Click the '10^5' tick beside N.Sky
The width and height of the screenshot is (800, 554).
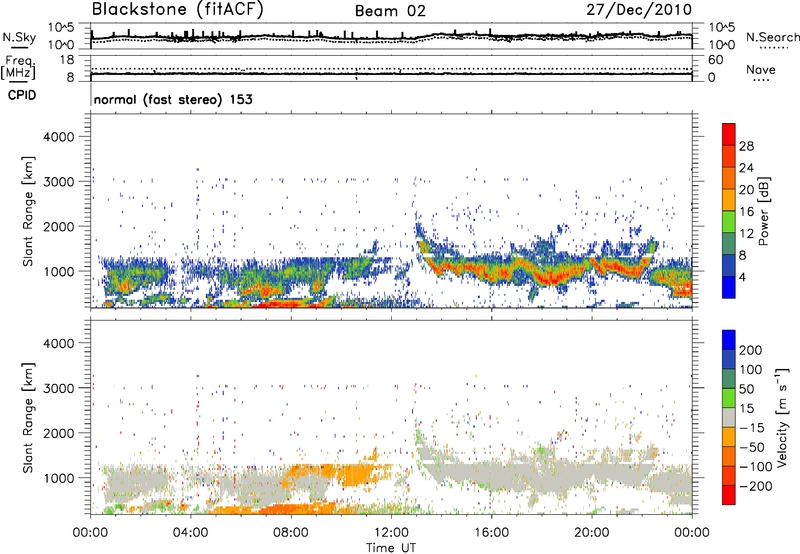pyautogui.click(x=61, y=28)
